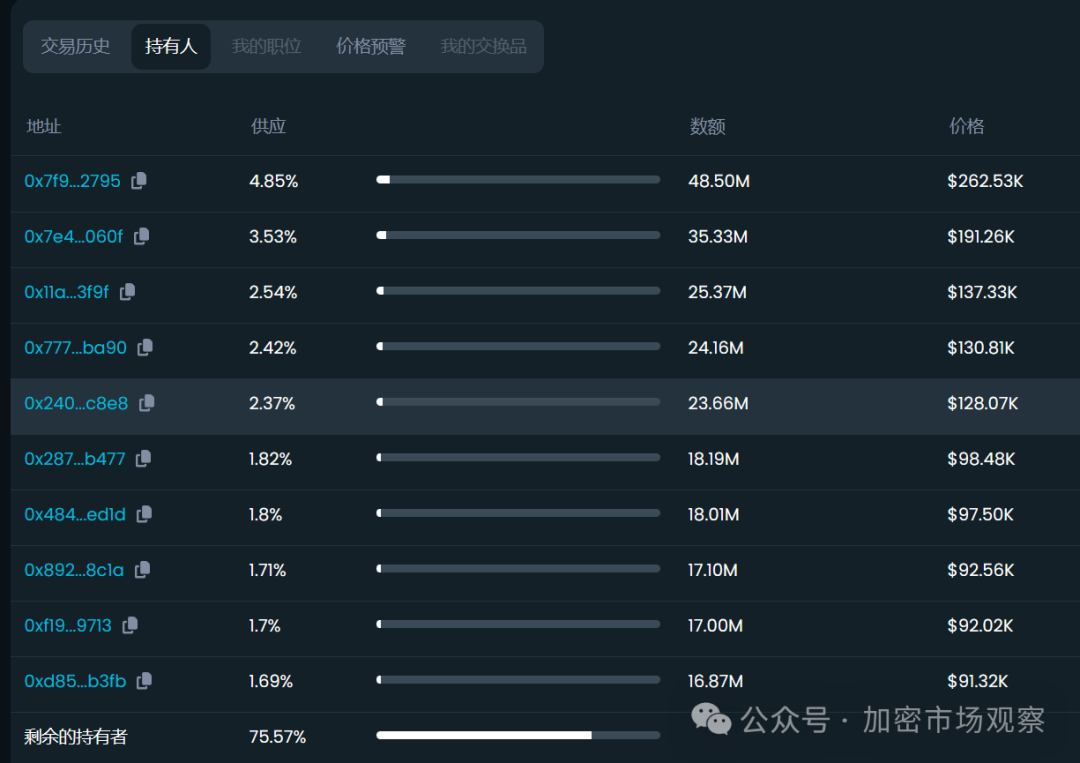
Task: Copy address 0x240...c8e8
Action: point(147,403)
